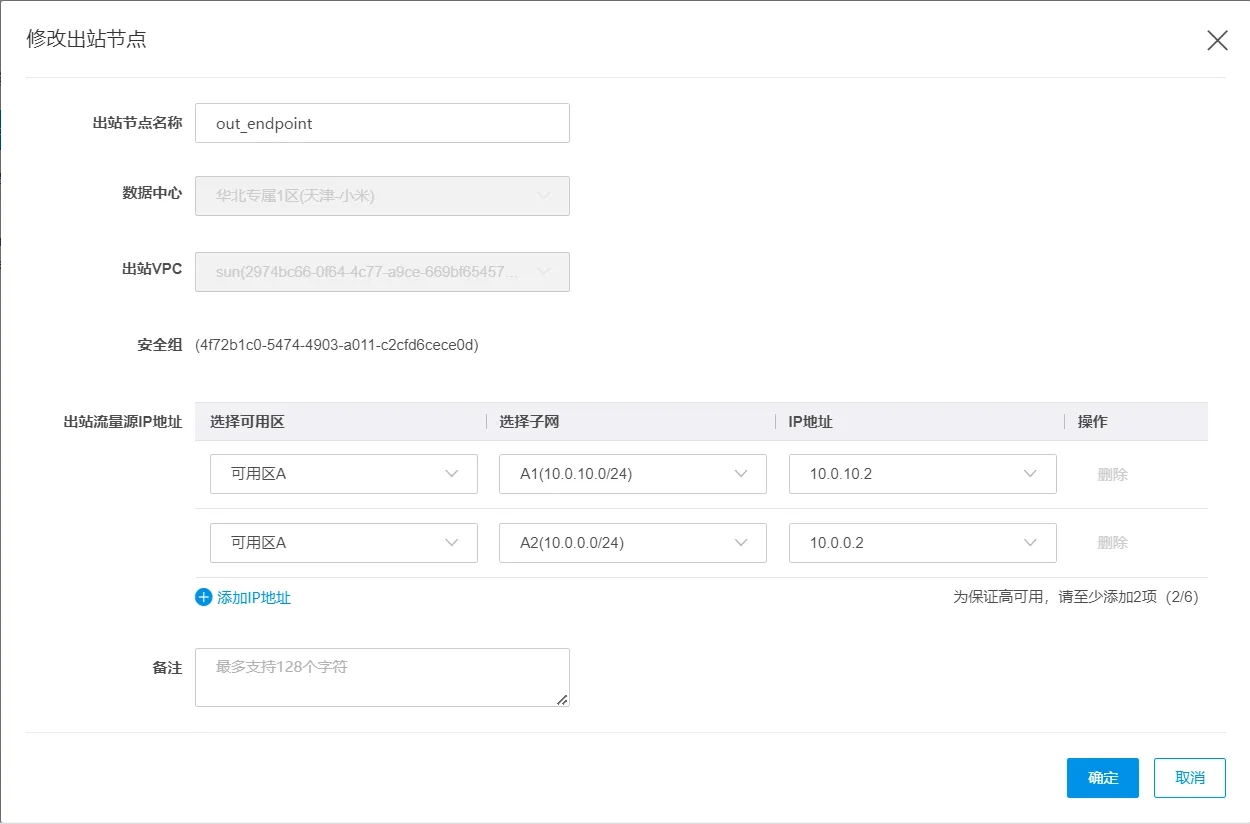This screenshot has height=824, width=1250.
Task: Open the 10.0.0.2 IP address dropdown
Action: tap(922, 543)
